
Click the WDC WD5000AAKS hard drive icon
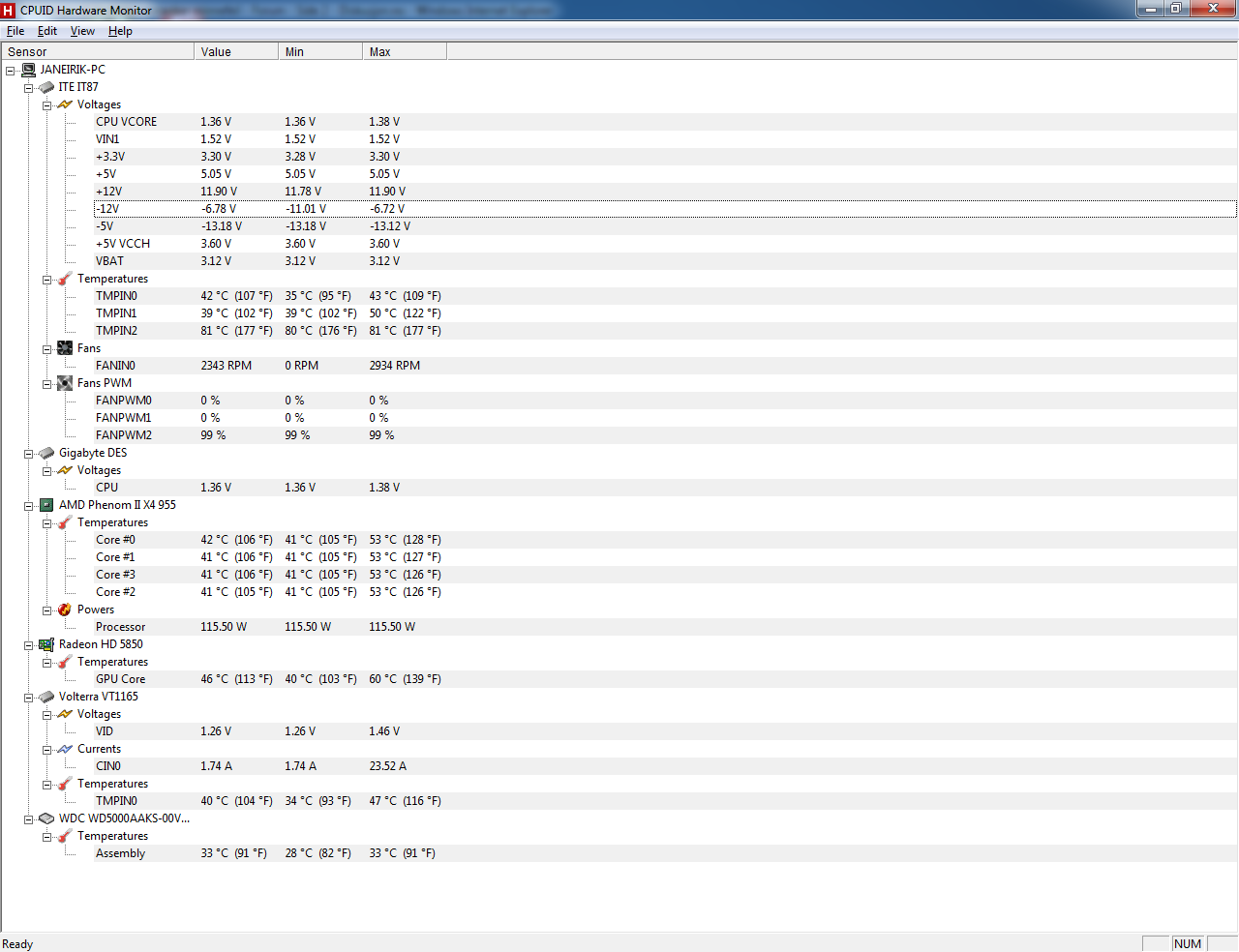pyautogui.click(x=46, y=818)
